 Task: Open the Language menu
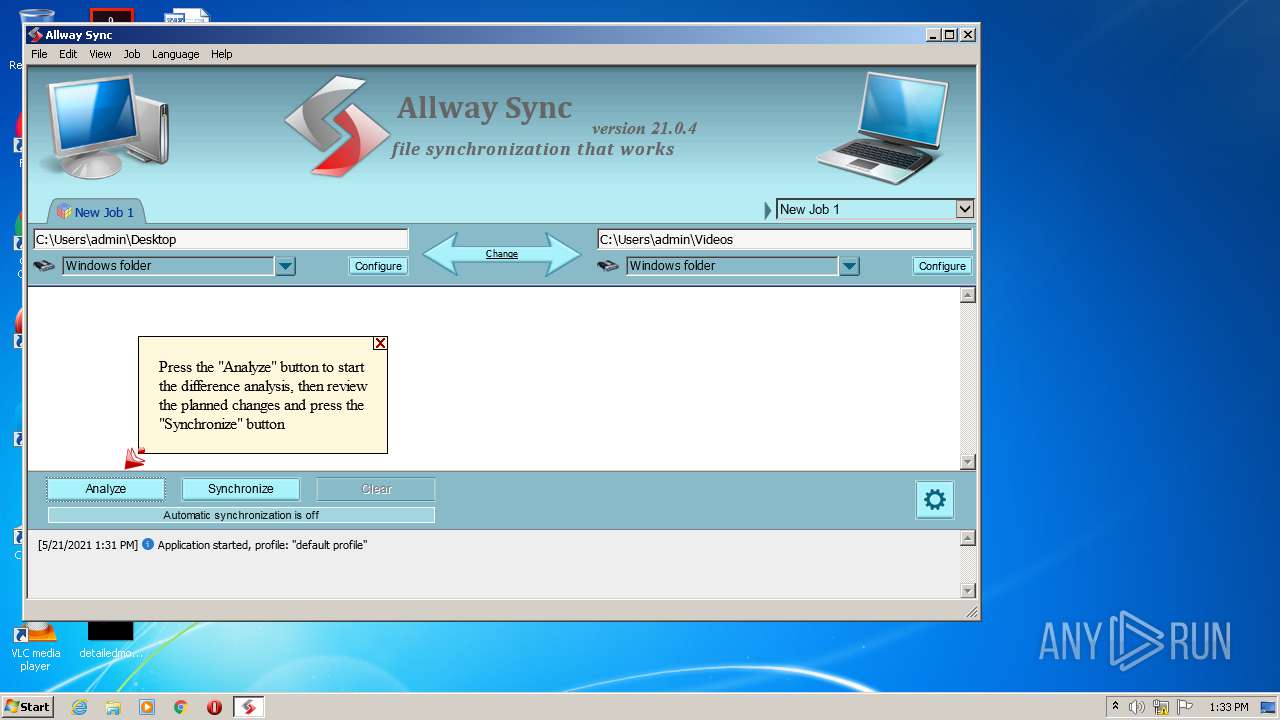(x=176, y=54)
